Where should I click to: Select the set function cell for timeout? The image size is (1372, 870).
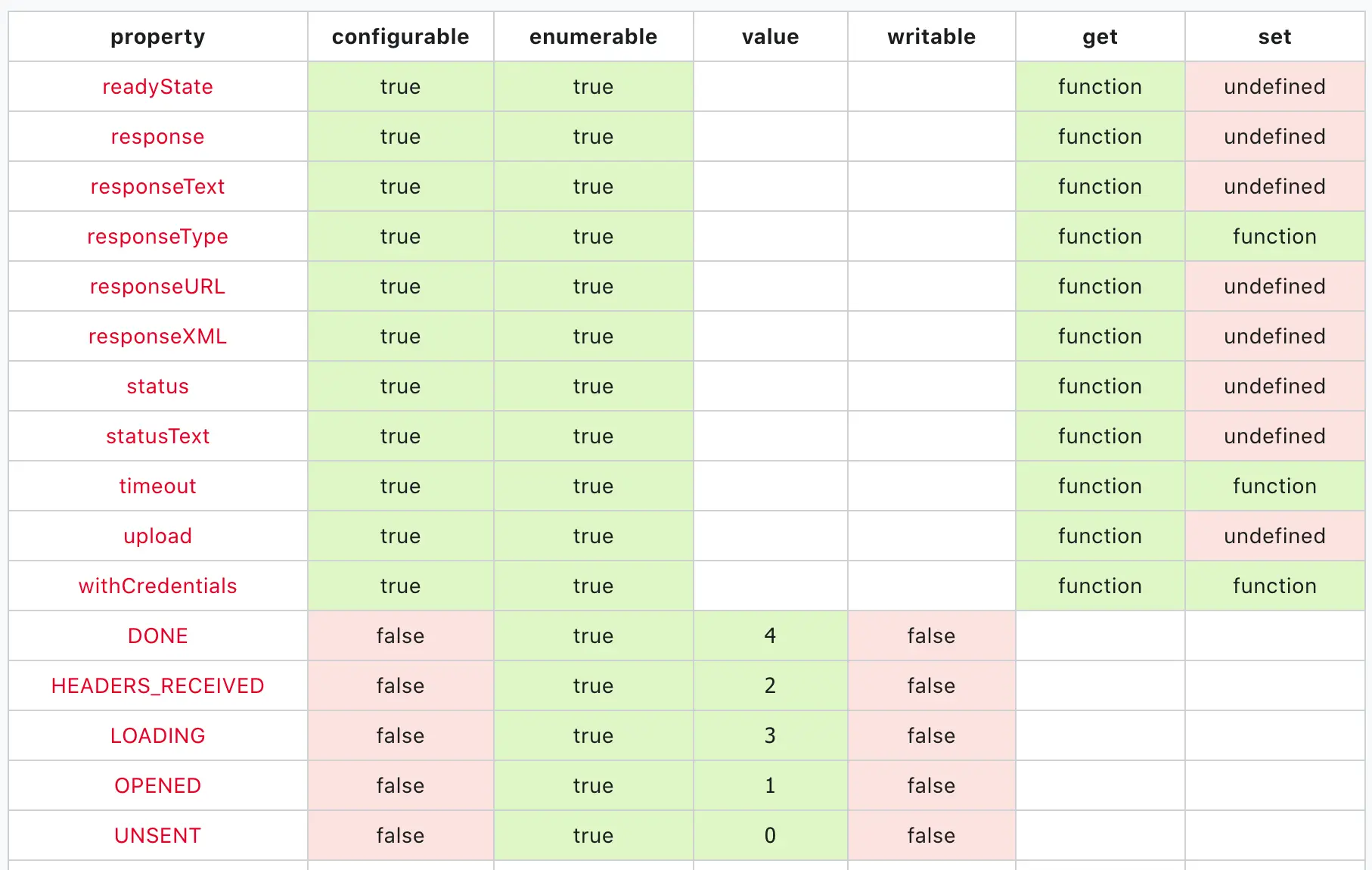pos(1274,486)
